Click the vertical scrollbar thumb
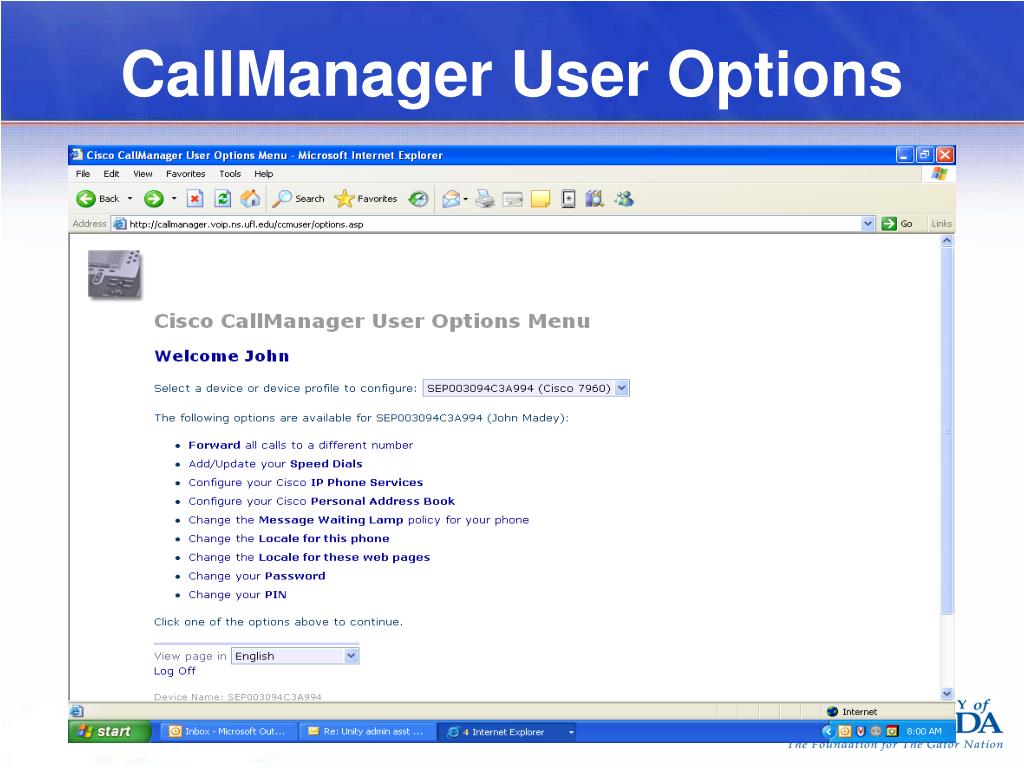Screen dimensions: 1024x768 click(x=947, y=430)
